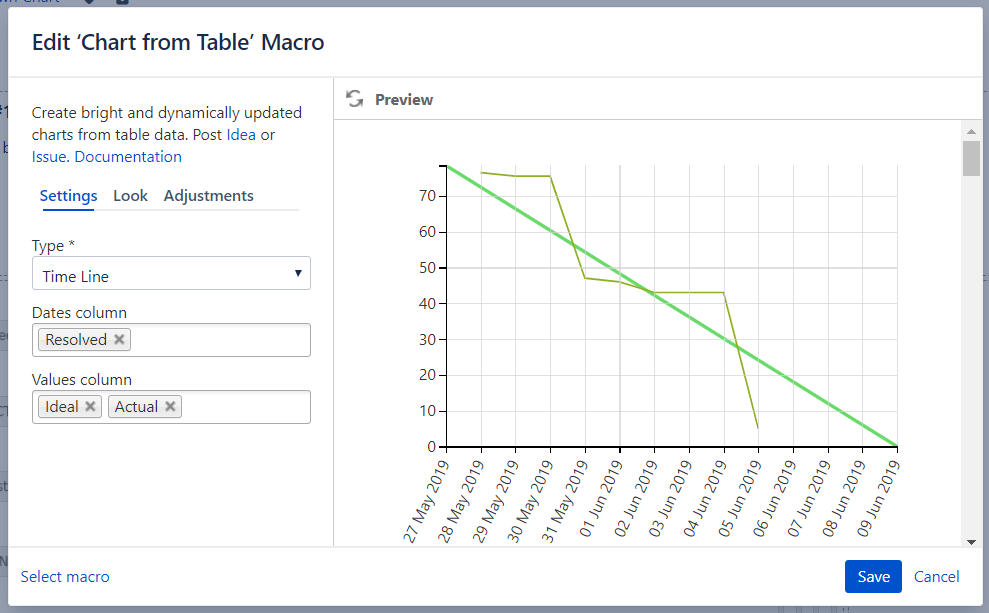
Task: Follow the Issue link
Action: click(x=49, y=157)
